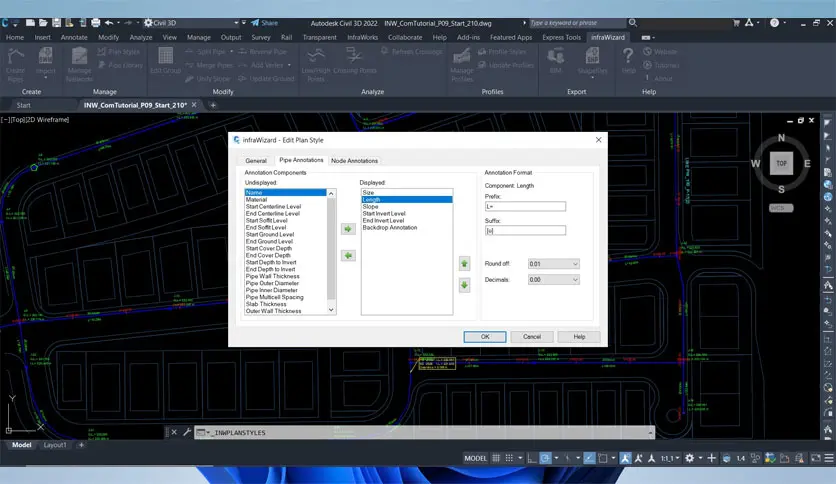The image size is (836, 484).
Task: Open the quick access toolbar customize dropdown
Action: pyautogui.click(x=244, y=23)
